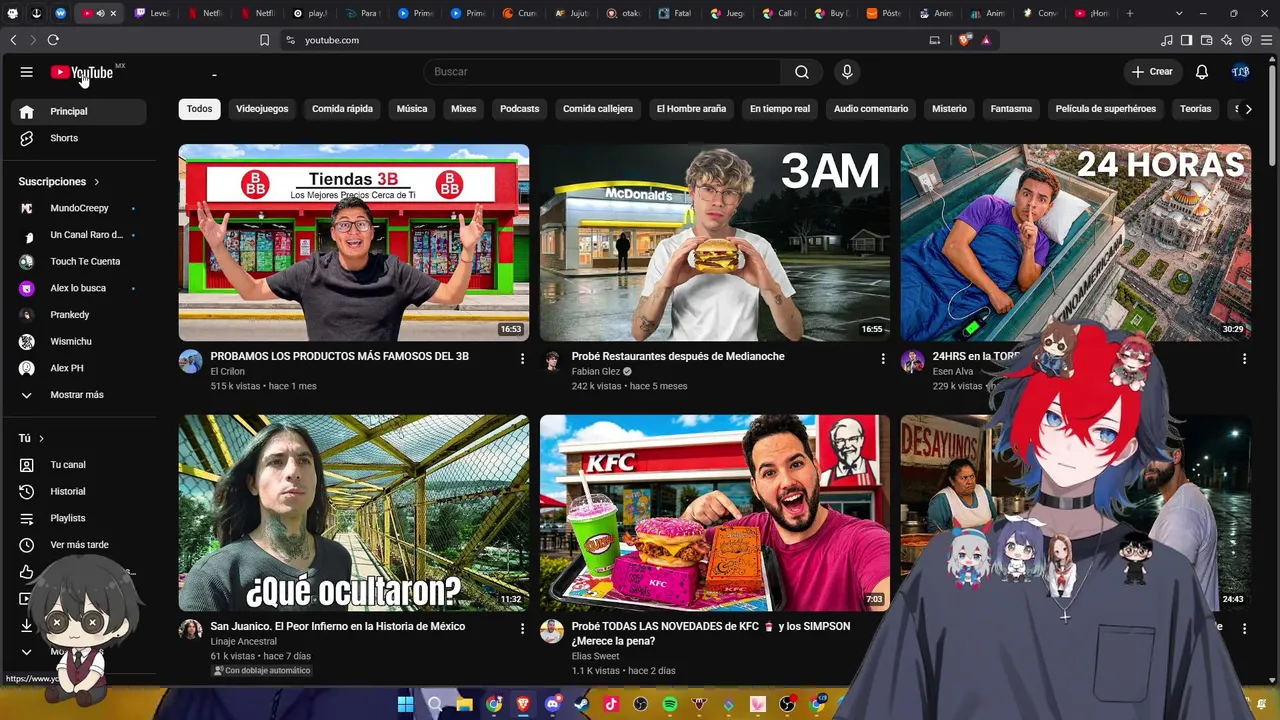Open MundoCreepy subscription channel
This screenshot has height=720, width=1280.
pyautogui.click(x=80, y=208)
